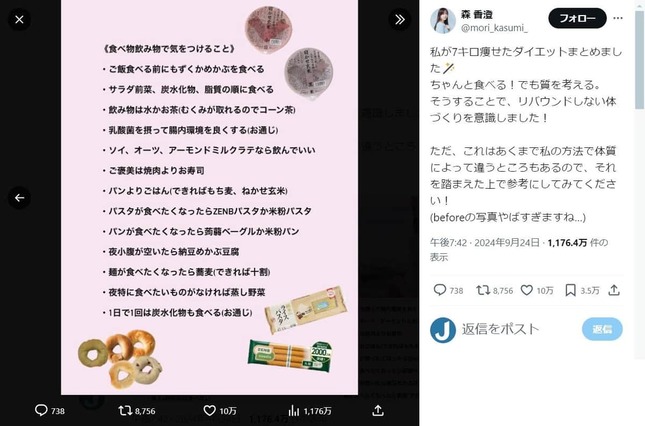The image size is (645, 426).
Task: Go to previous image with left arrow
Action: coord(19,198)
